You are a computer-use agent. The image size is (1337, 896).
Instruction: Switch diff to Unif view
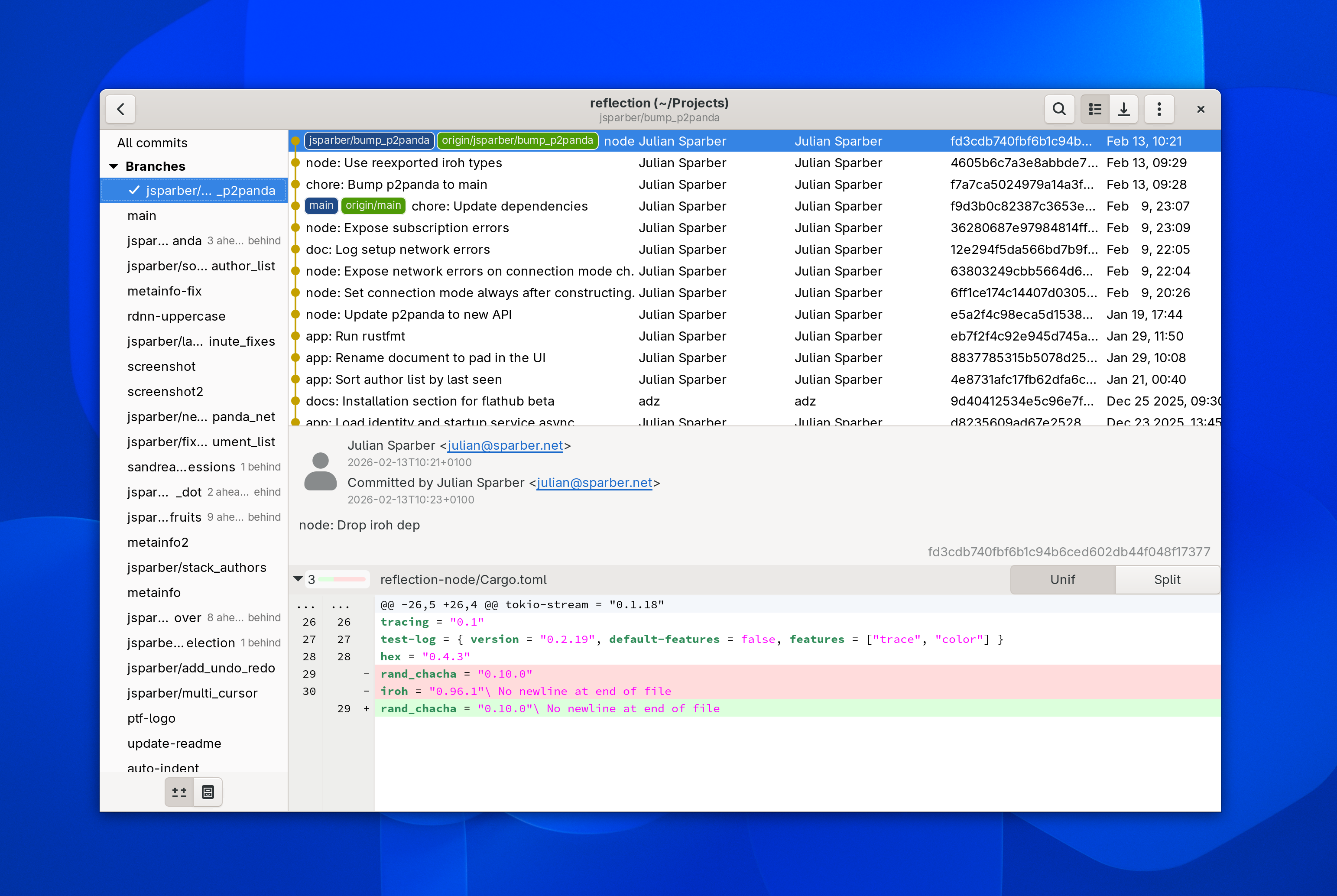pyautogui.click(x=1062, y=579)
